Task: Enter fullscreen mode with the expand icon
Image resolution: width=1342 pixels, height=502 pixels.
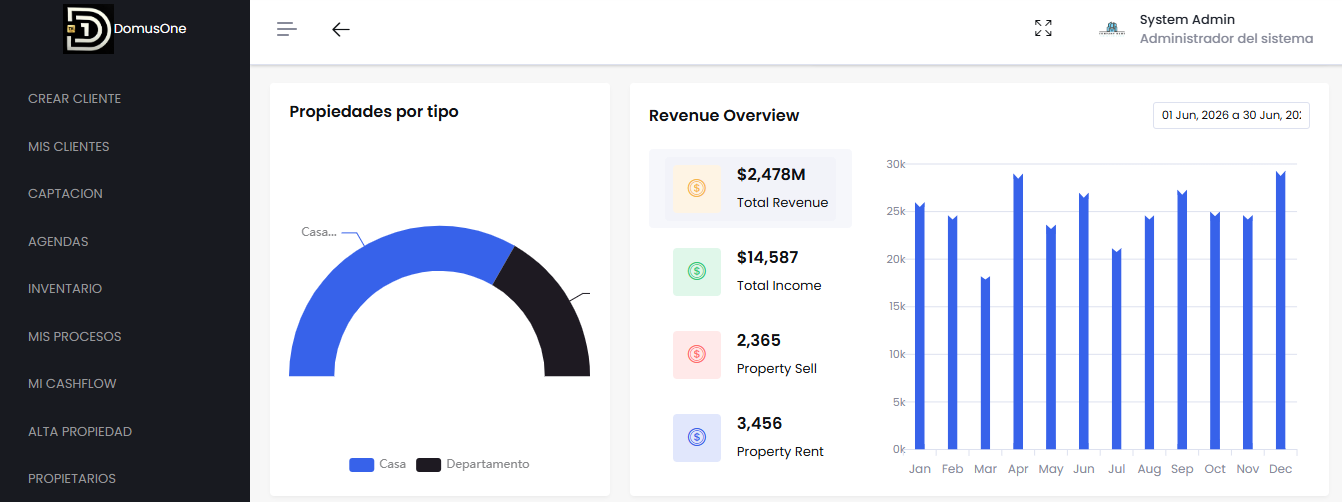Action: click(1043, 28)
